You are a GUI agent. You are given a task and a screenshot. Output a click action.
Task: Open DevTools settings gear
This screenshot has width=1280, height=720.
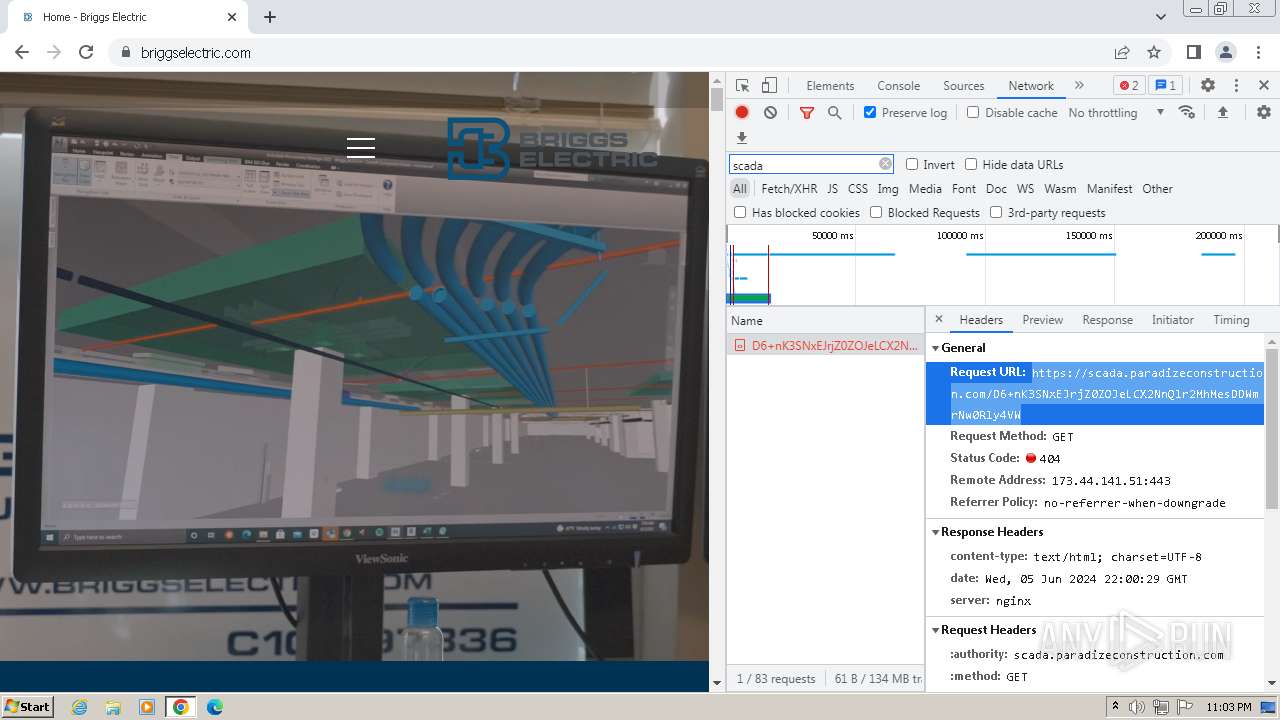tap(1208, 86)
